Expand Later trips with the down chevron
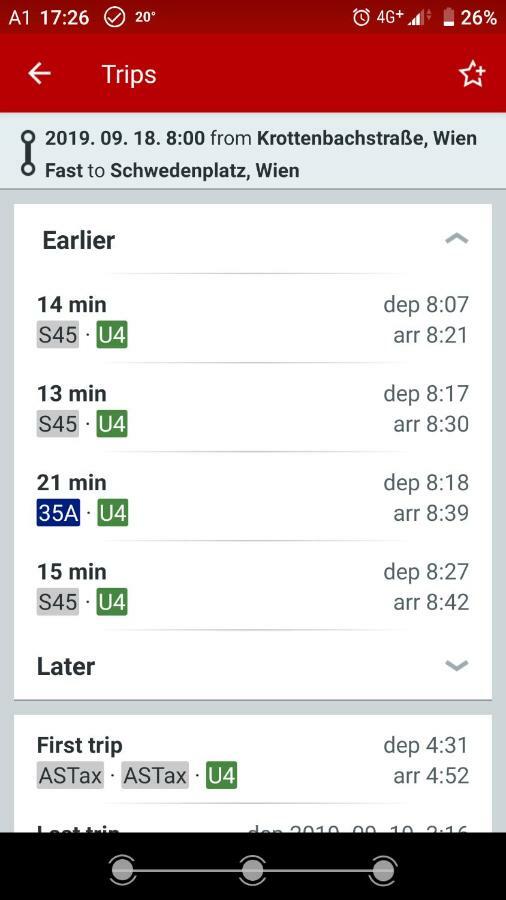Screen dimensions: 506x900 (457, 666)
